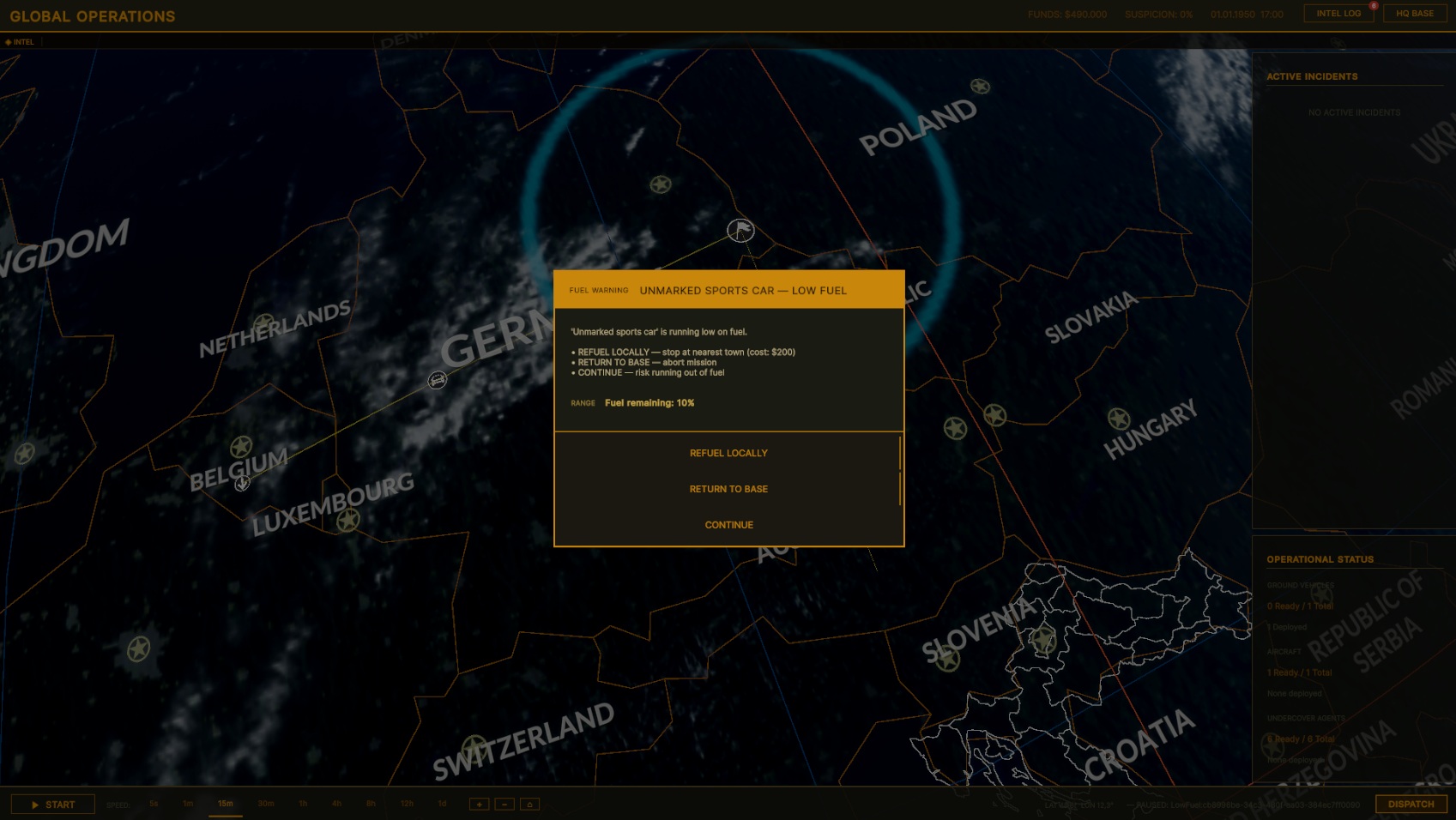Select RETURN TO BASE to abort mission

click(728, 488)
